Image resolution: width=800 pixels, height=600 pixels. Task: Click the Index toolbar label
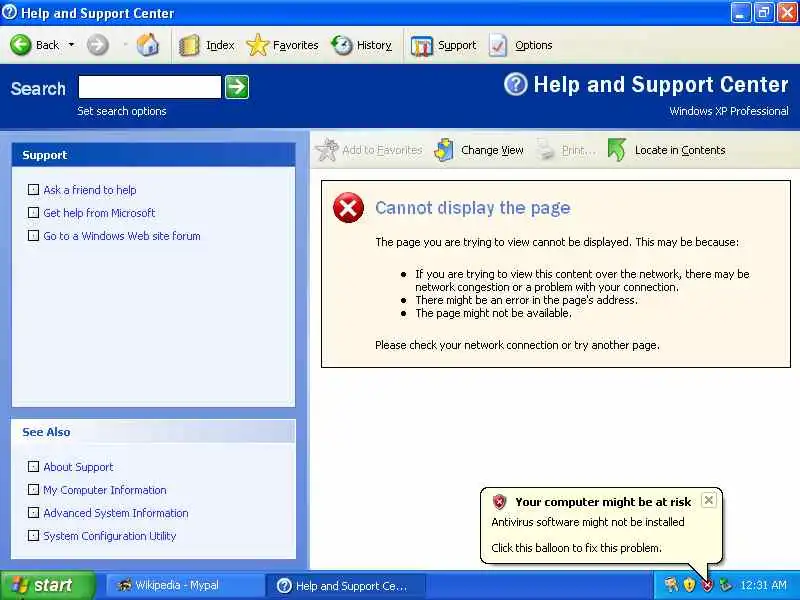220,45
